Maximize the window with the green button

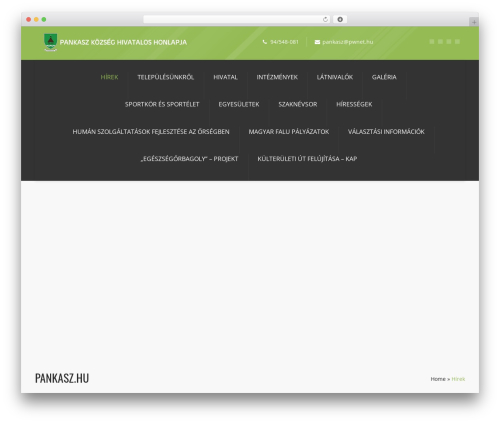click(x=44, y=19)
